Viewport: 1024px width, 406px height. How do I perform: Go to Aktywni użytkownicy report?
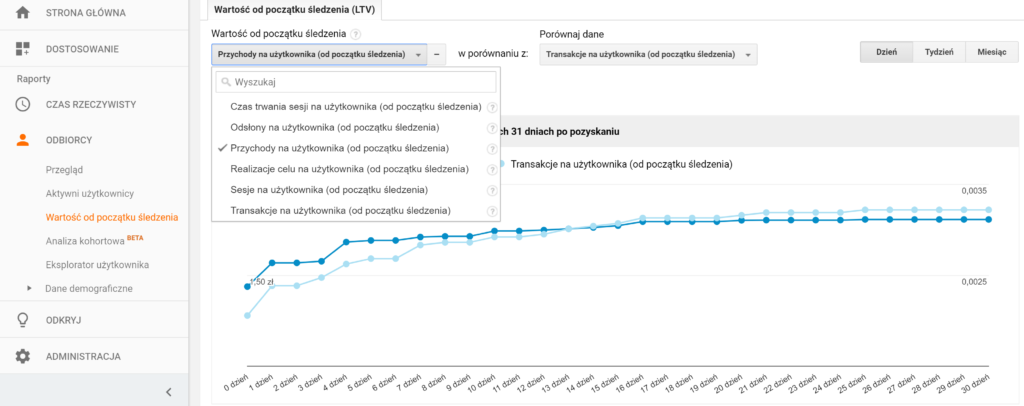[89, 193]
